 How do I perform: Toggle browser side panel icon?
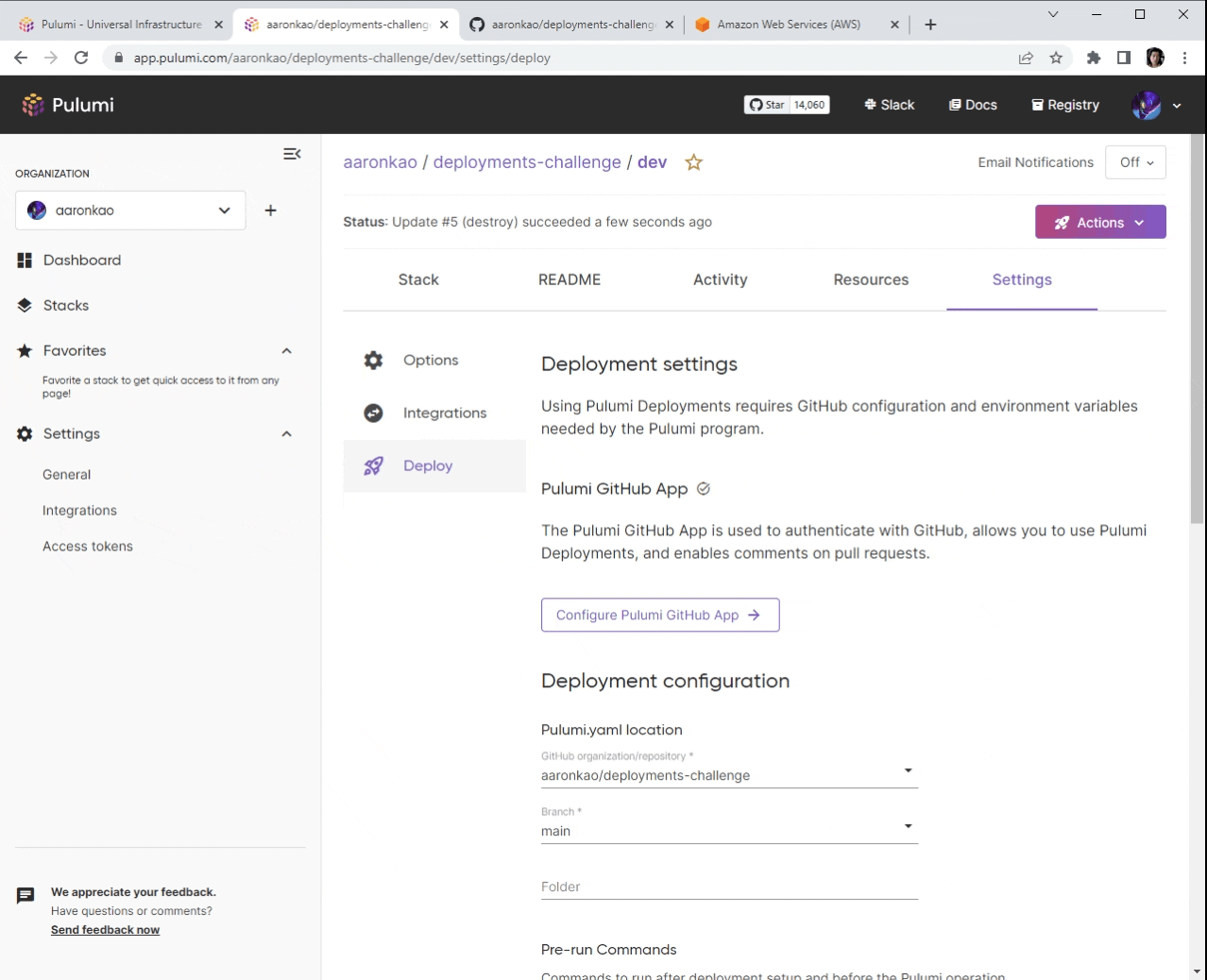[1124, 58]
